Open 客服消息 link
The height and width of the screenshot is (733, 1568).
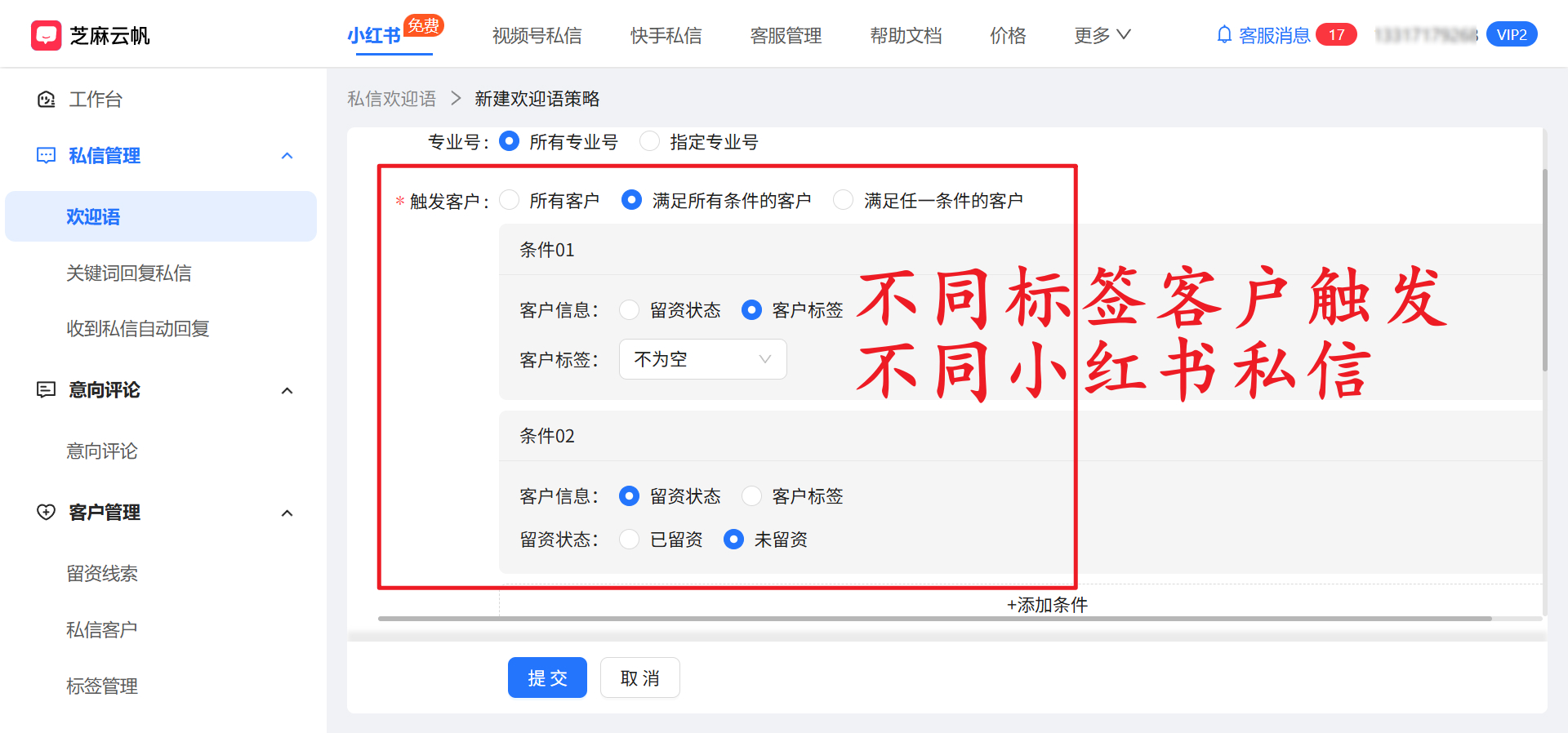(1274, 35)
